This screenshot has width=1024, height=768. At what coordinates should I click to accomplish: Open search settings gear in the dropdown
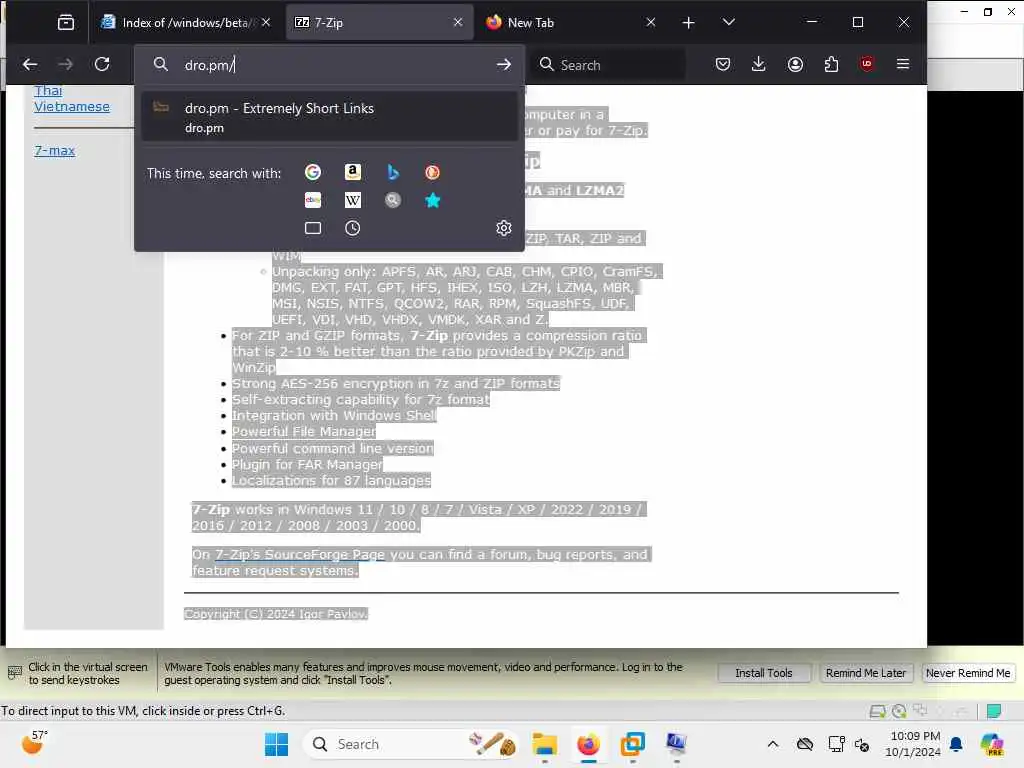click(504, 228)
